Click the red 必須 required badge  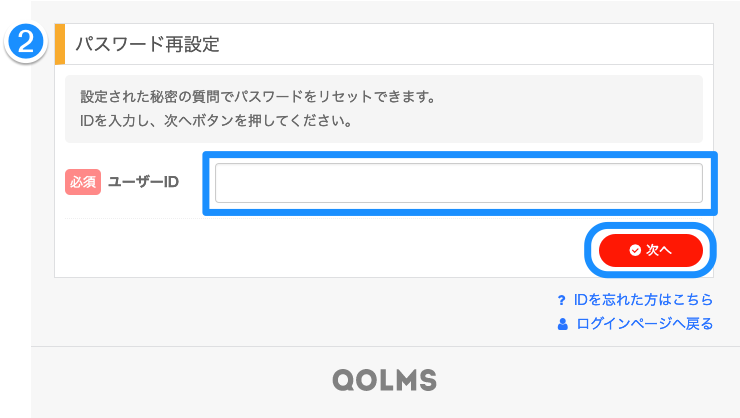click(83, 183)
